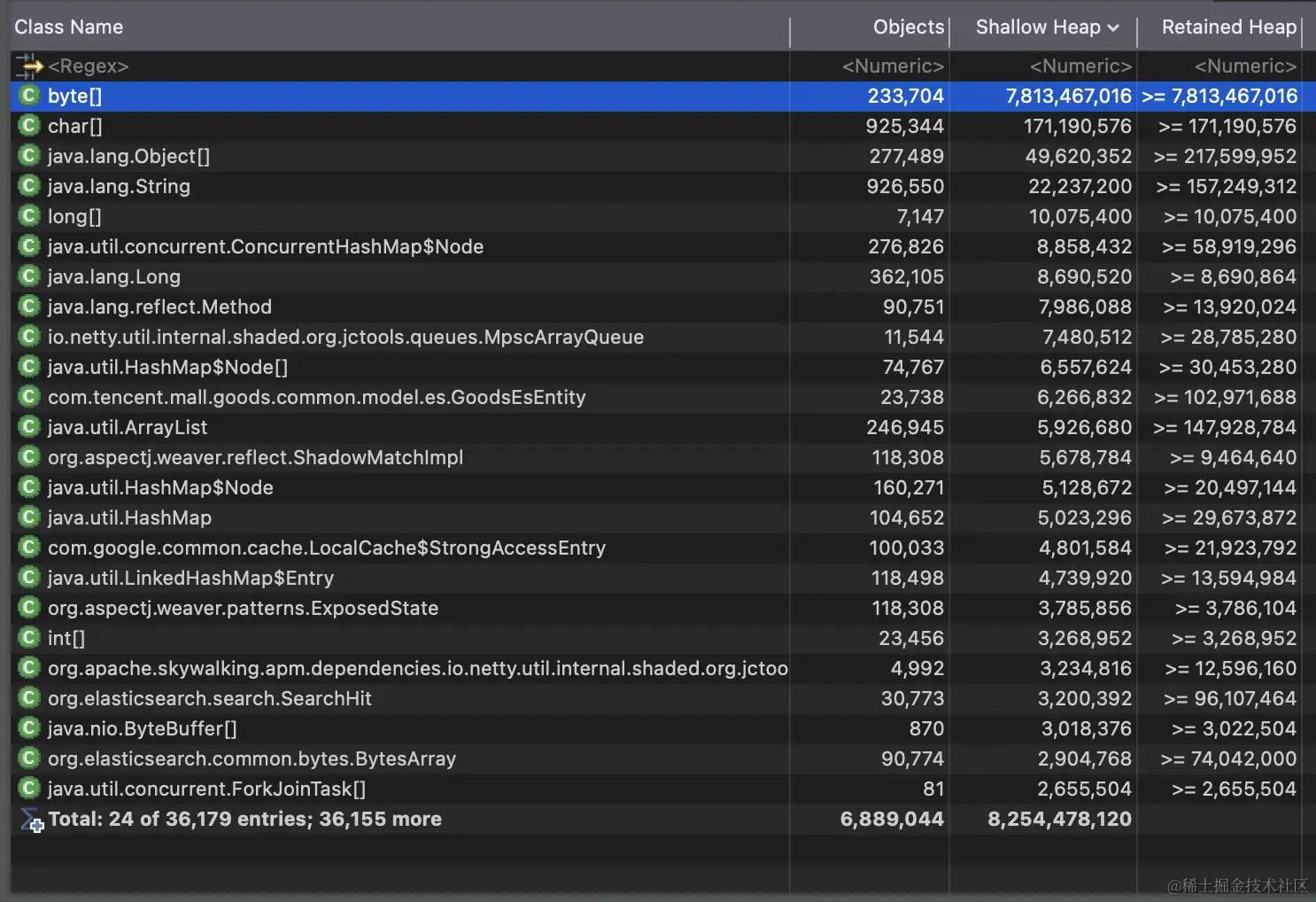Select the java.lang.String class name
The width and height of the screenshot is (1316, 902).
point(119,187)
